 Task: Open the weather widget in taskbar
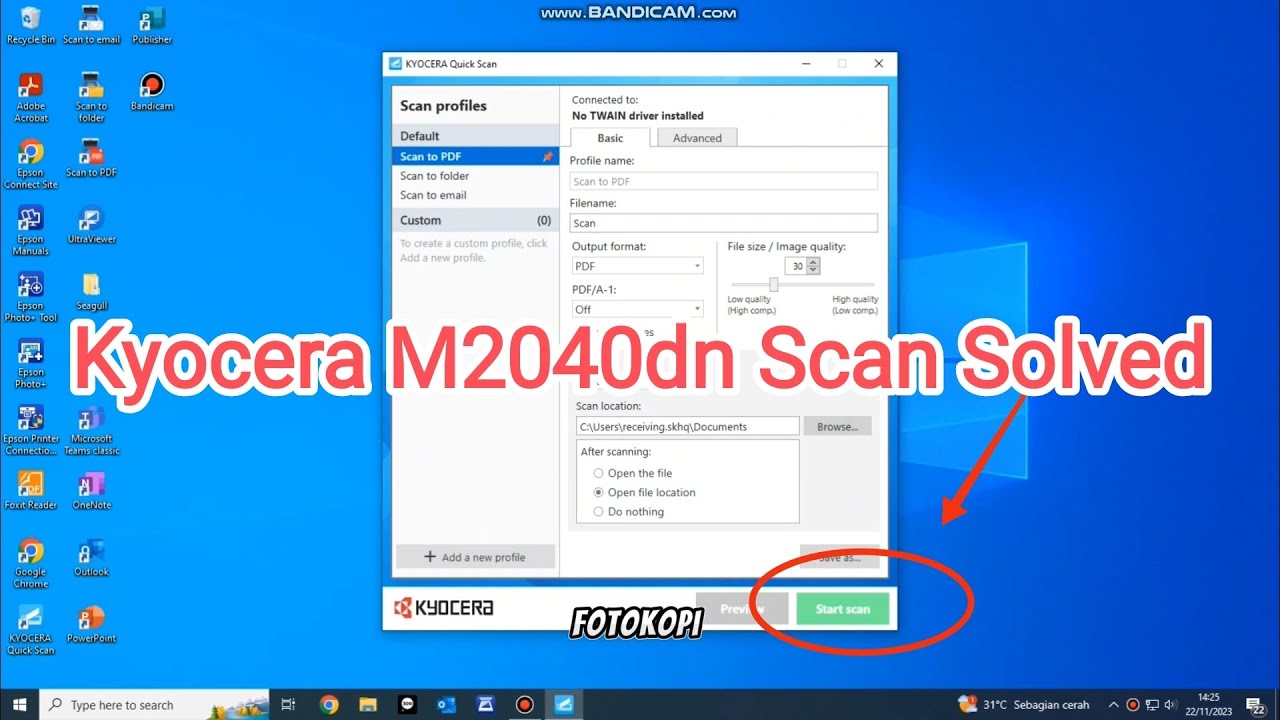(1024, 704)
